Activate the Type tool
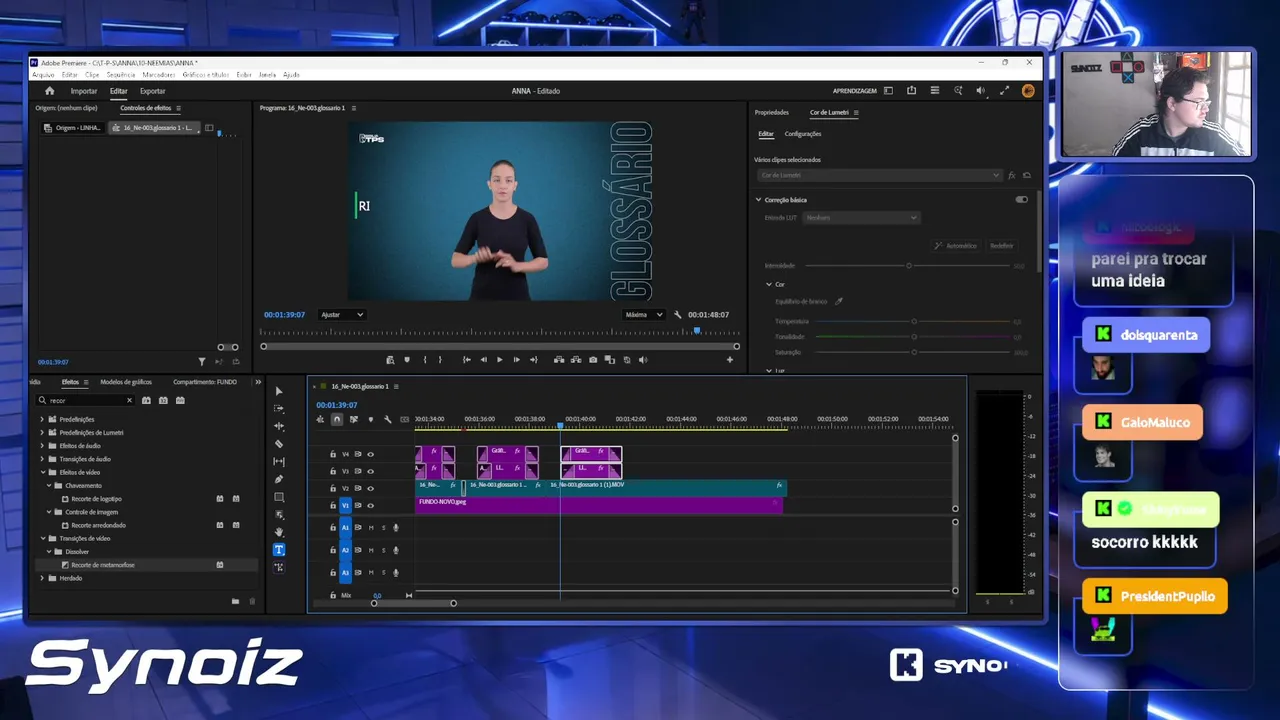 (x=279, y=550)
